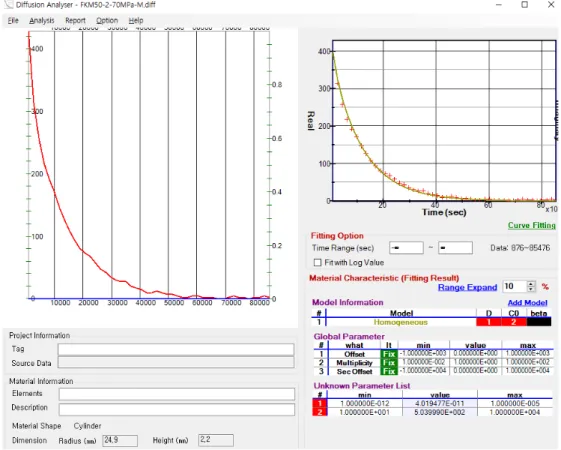
Task: Click red row marker 2 in Unknown Parameter List
Action: pyautogui.click(x=320, y=412)
